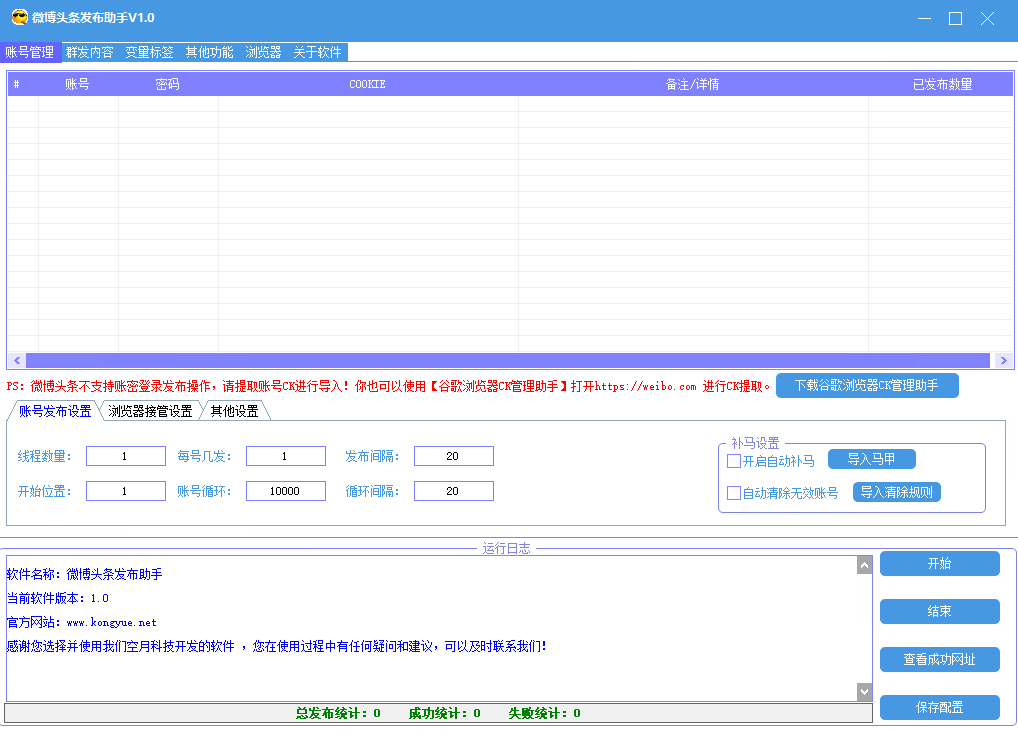Viewport: 1018px width, 743px height.
Task: Click 下载谷歌浏览器CK管理助手 button
Action: click(x=867, y=386)
